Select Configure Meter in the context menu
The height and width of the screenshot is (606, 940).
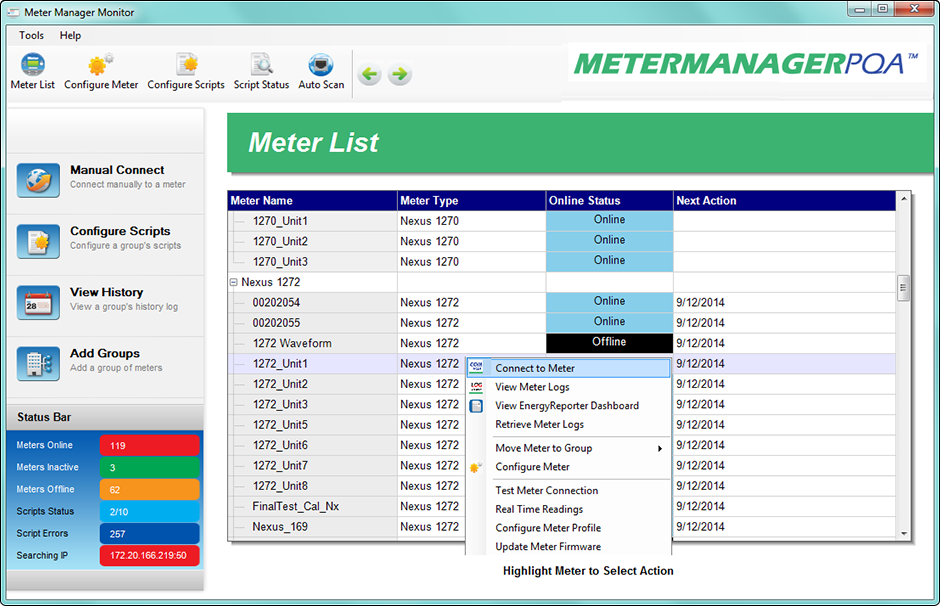568,467
